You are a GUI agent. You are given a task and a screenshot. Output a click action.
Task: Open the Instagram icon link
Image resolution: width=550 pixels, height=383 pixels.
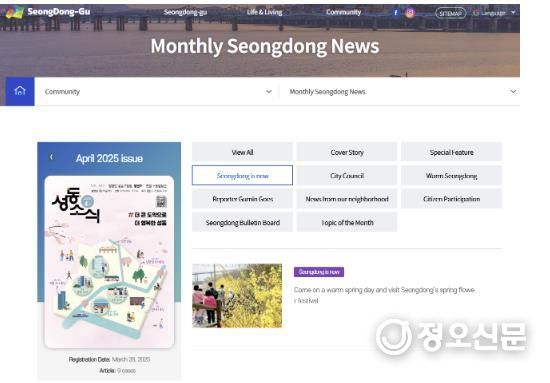click(x=409, y=13)
